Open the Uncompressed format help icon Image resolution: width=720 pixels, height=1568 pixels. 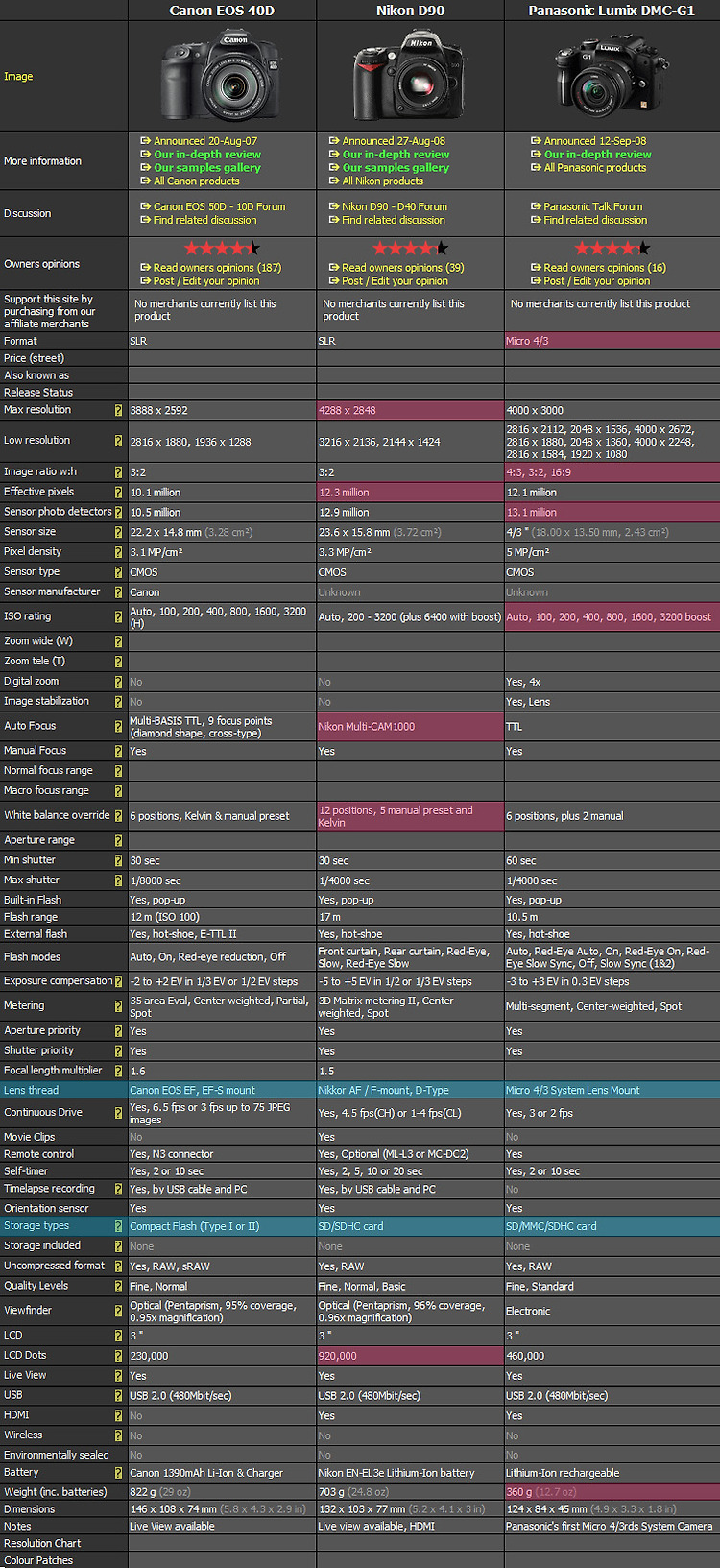pyautogui.click(x=119, y=1266)
